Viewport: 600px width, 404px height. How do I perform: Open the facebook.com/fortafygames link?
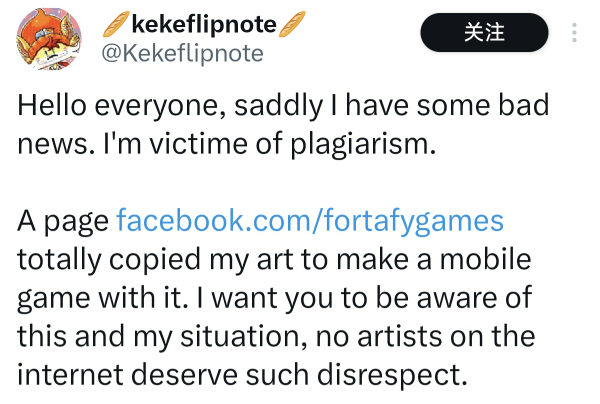tap(310, 220)
